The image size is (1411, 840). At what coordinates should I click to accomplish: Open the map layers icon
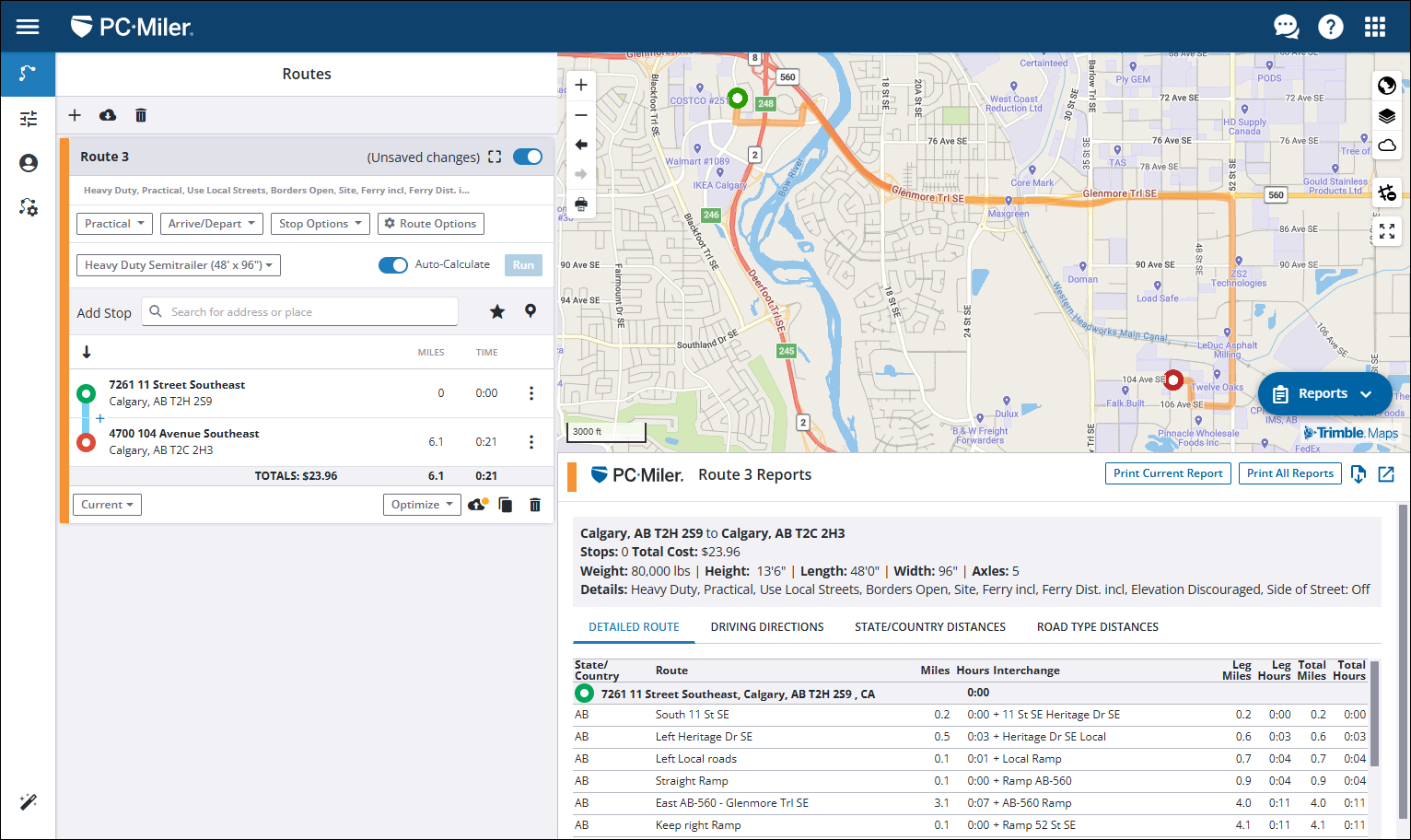click(x=1386, y=116)
